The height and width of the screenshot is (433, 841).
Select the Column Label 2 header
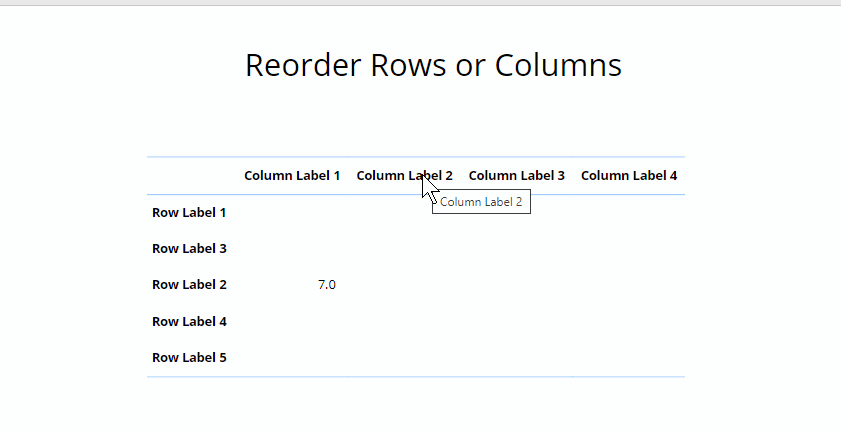[x=404, y=176]
